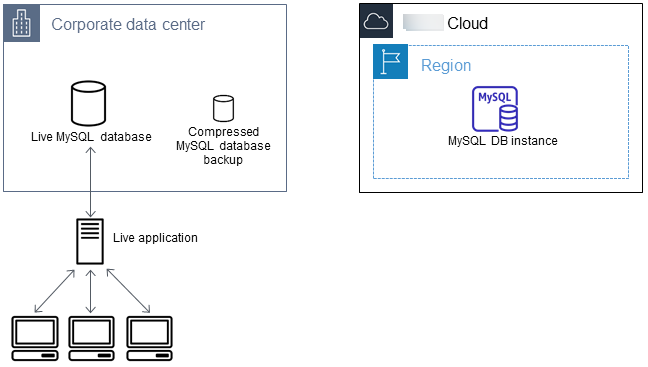
Task: Select the cloud icon in dark header
Action: click(376, 21)
